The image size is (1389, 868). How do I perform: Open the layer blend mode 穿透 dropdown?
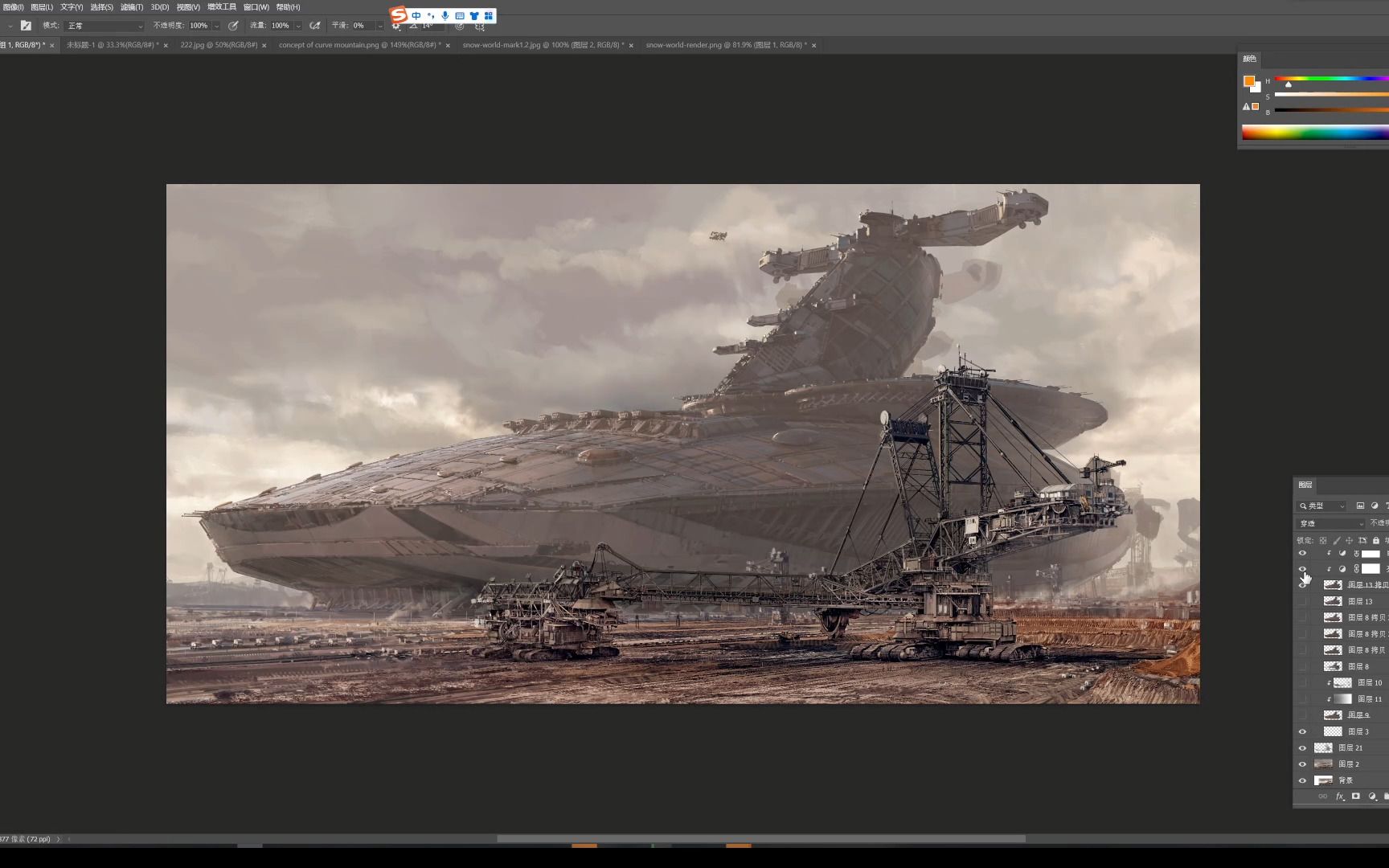(1331, 523)
